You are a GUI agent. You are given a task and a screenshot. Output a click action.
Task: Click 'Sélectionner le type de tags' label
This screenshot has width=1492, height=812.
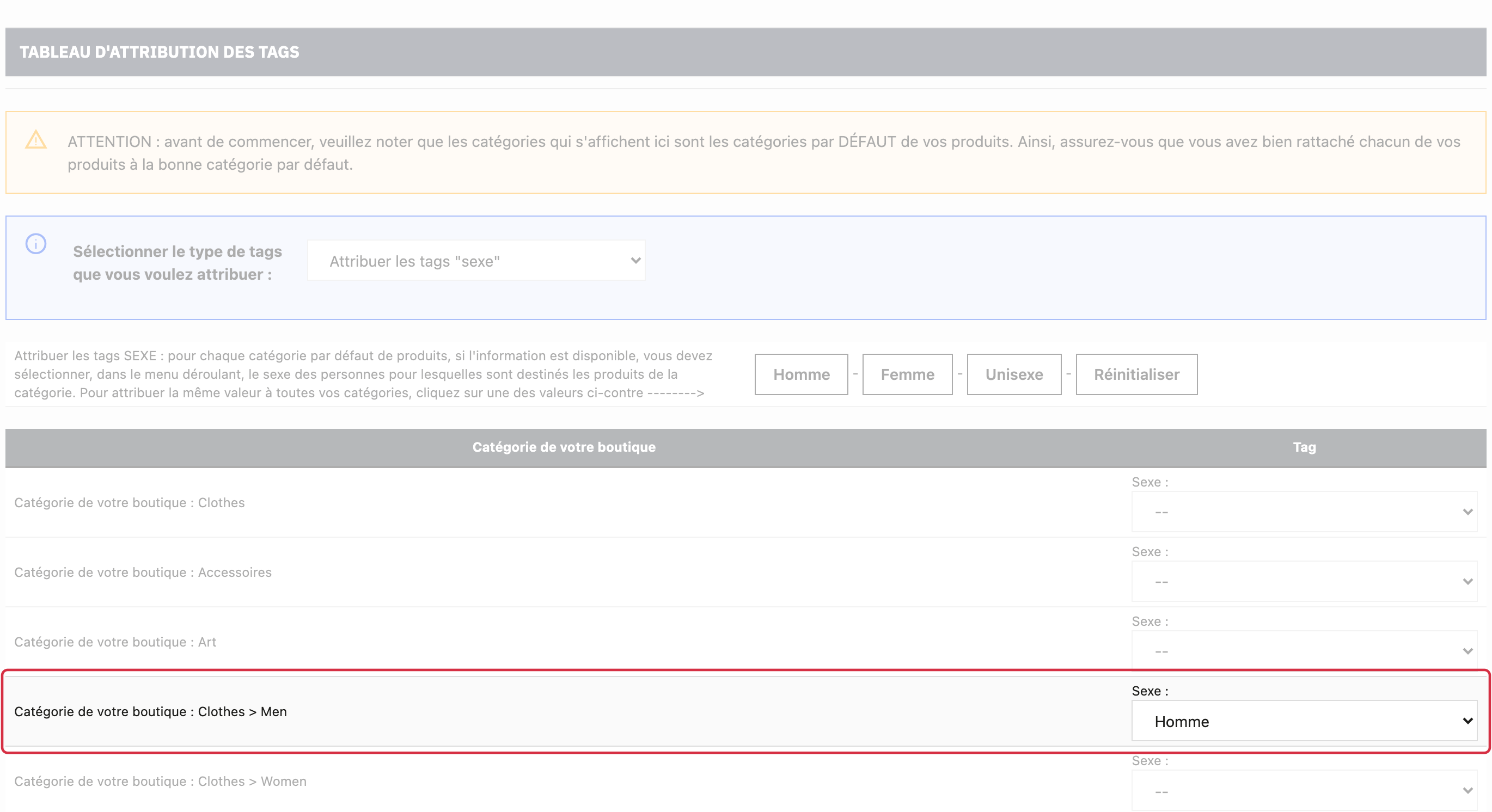[x=177, y=263]
